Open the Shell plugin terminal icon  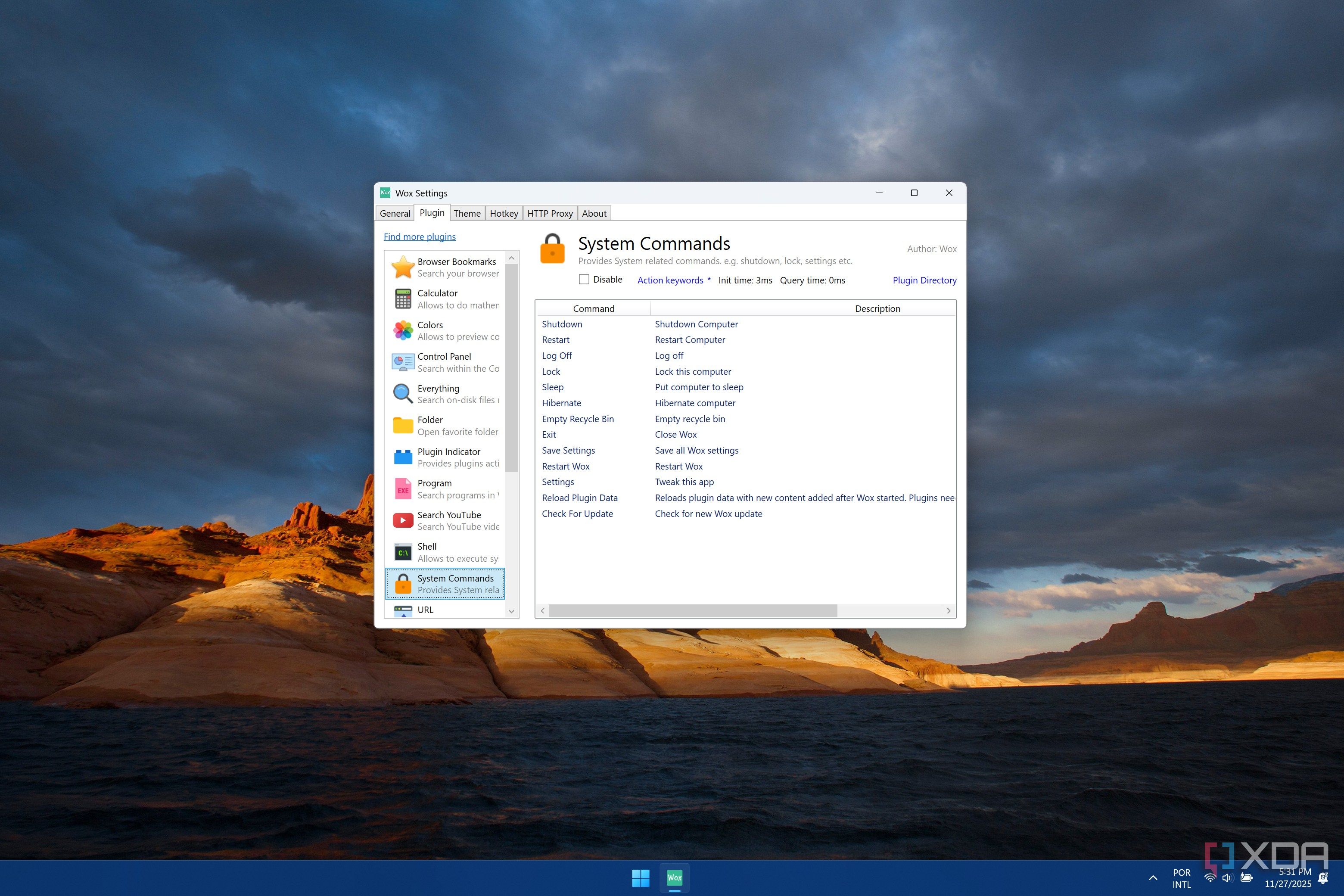coord(403,553)
